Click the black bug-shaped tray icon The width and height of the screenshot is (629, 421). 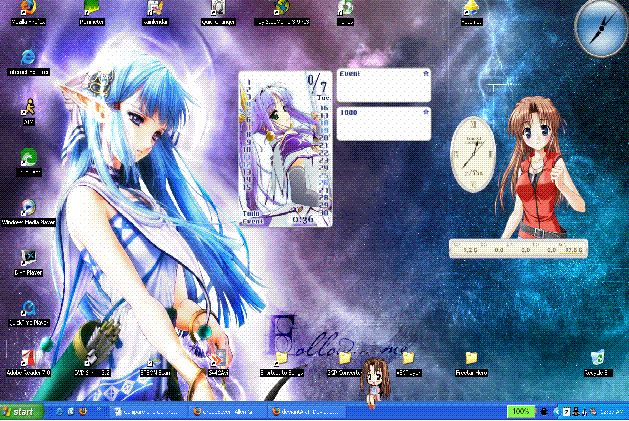point(544,412)
